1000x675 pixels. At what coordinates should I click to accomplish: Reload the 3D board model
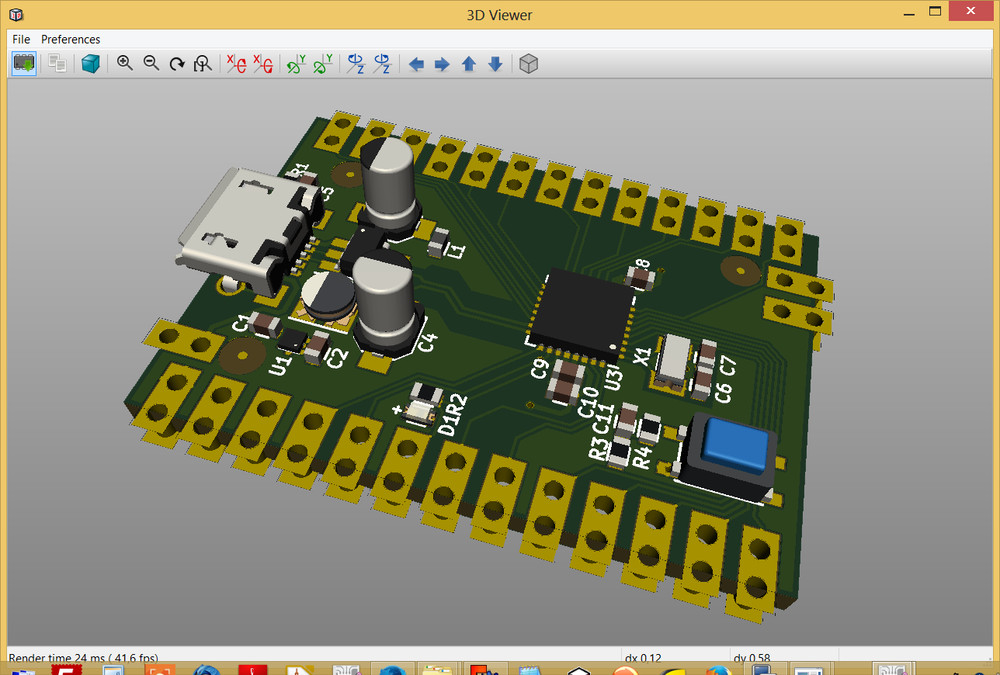pyautogui.click(x=23, y=63)
